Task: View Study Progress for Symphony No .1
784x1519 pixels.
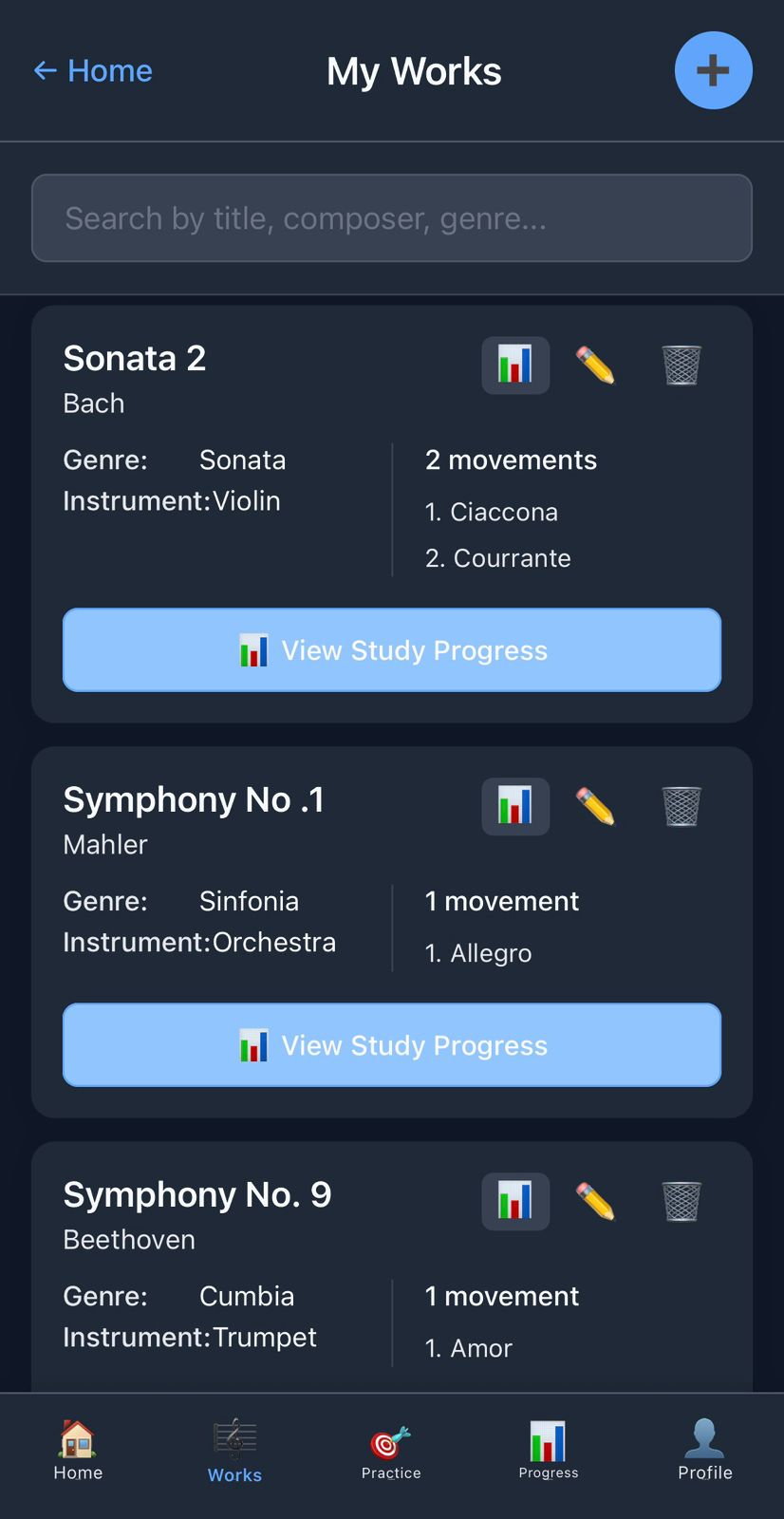Action: [392, 1045]
